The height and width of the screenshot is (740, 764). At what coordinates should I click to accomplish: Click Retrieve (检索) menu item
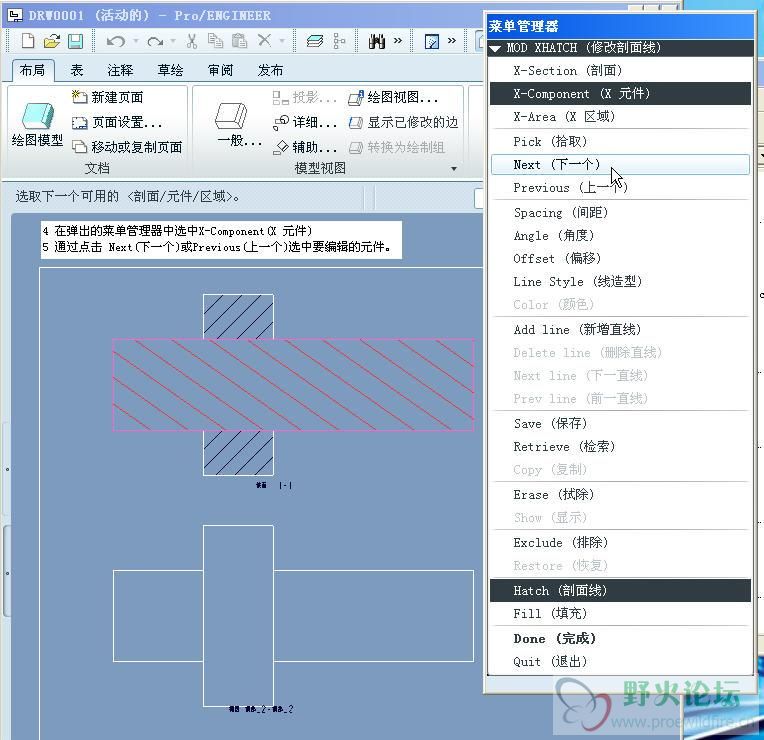(620, 447)
